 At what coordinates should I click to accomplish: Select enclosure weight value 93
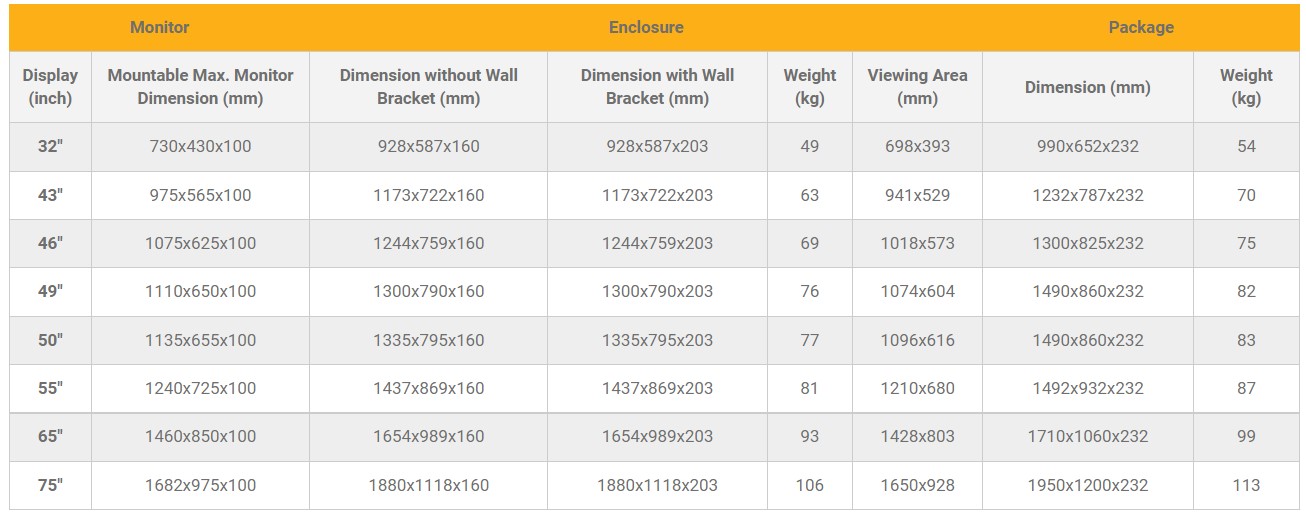tap(809, 436)
